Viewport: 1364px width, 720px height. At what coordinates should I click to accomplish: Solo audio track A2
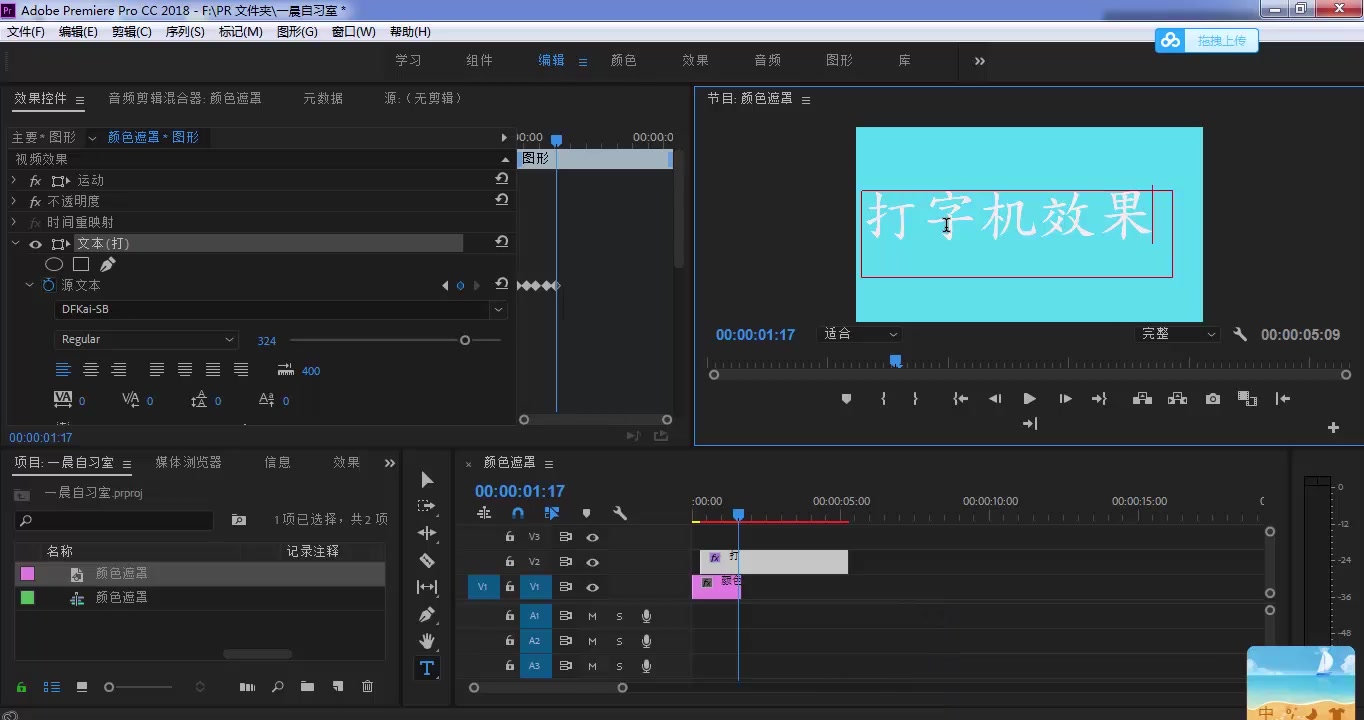[619, 641]
